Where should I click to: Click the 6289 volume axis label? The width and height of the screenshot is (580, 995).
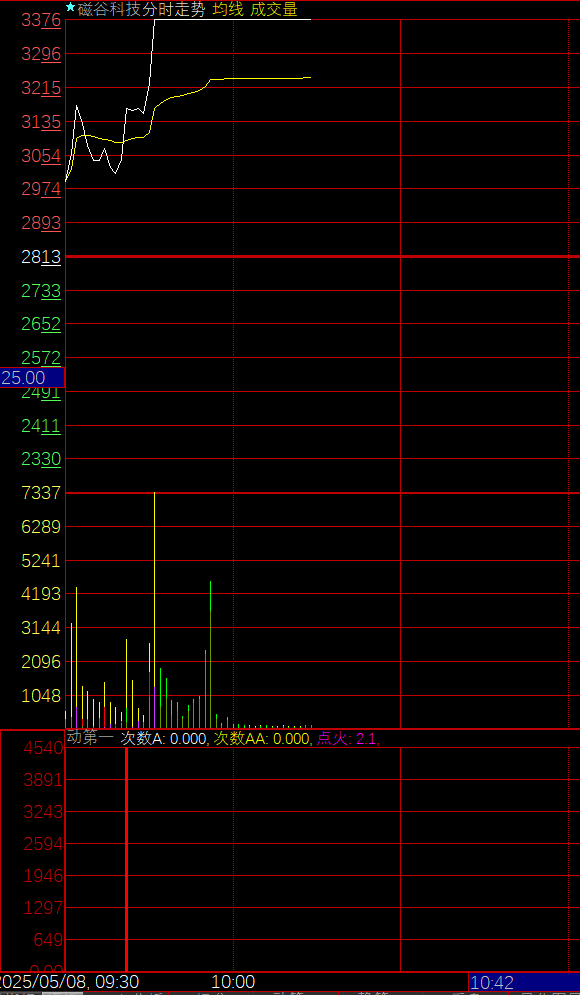tap(41, 527)
